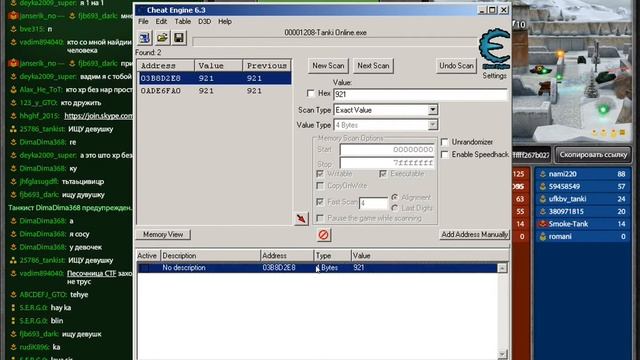640x360 pixels.
Task: Toggle the Hex checkbox
Action: click(x=311, y=94)
